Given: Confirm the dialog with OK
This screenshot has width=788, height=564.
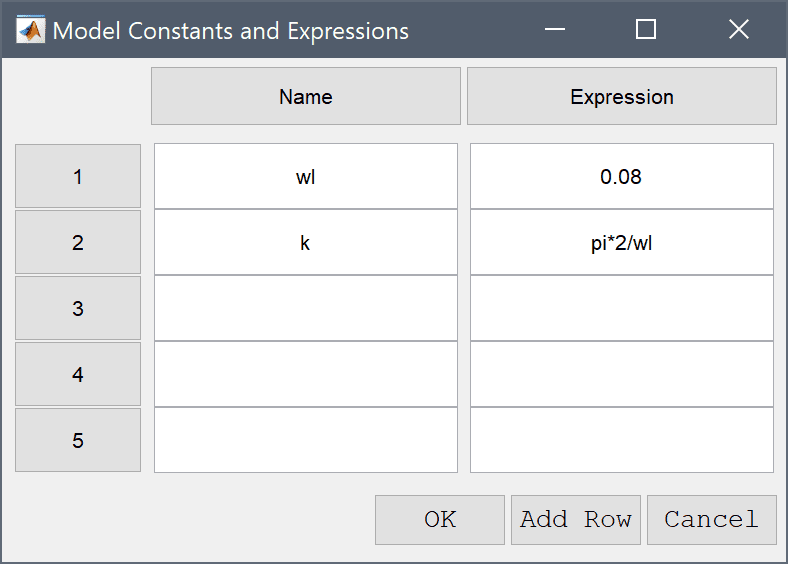Looking at the screenshot, I should (x=440, y=520).
